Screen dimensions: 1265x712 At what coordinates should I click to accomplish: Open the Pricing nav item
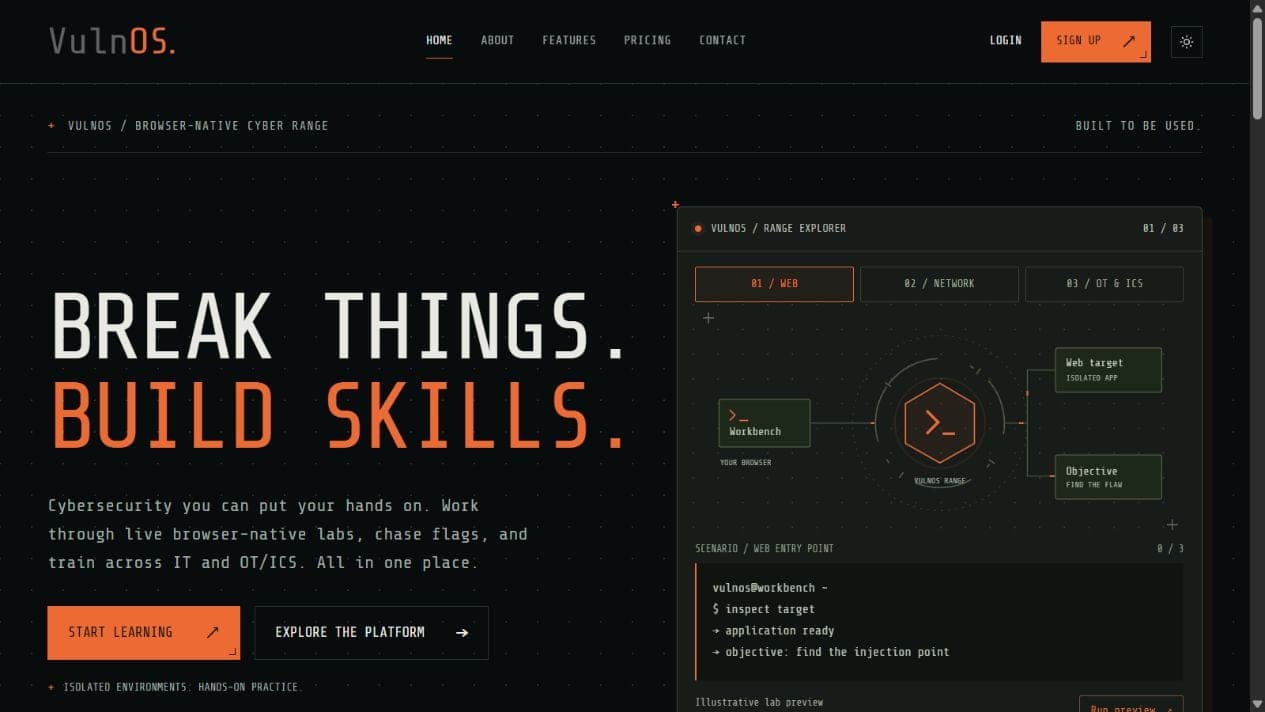[x=647, y=40]
